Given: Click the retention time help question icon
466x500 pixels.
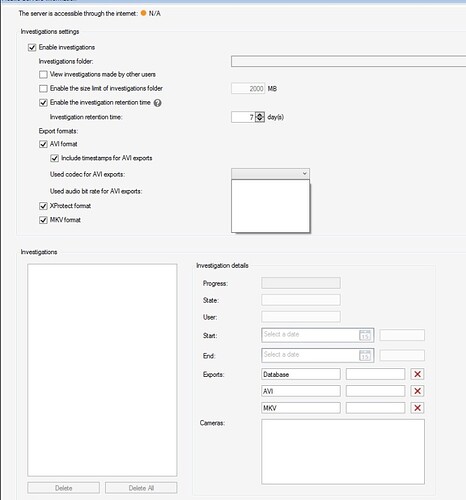Looking at the screenshot, I should tap(158, 103).
